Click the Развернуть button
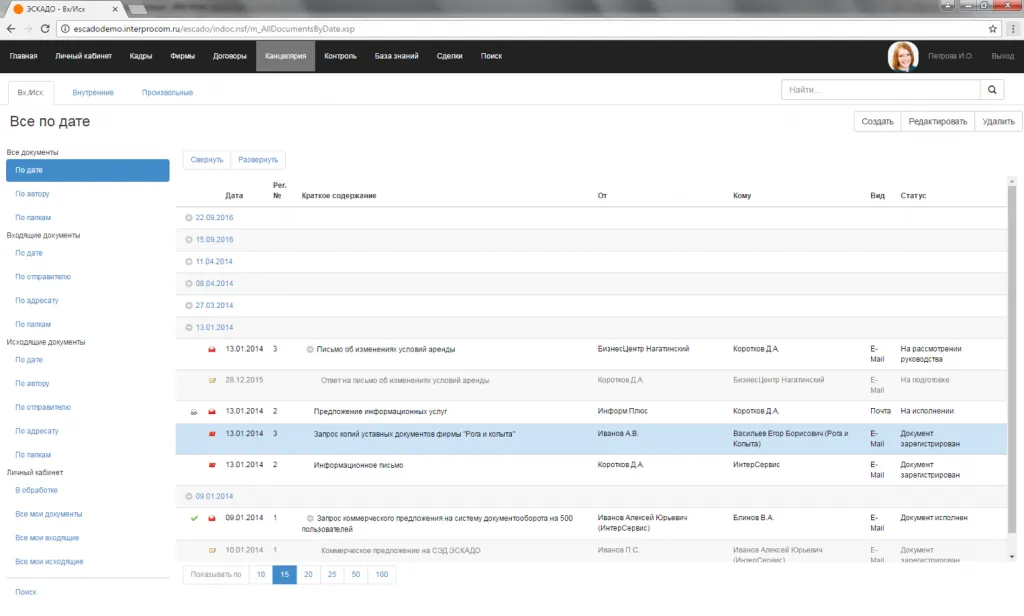This screenshot has height=616, width=1024. [258, 160]
